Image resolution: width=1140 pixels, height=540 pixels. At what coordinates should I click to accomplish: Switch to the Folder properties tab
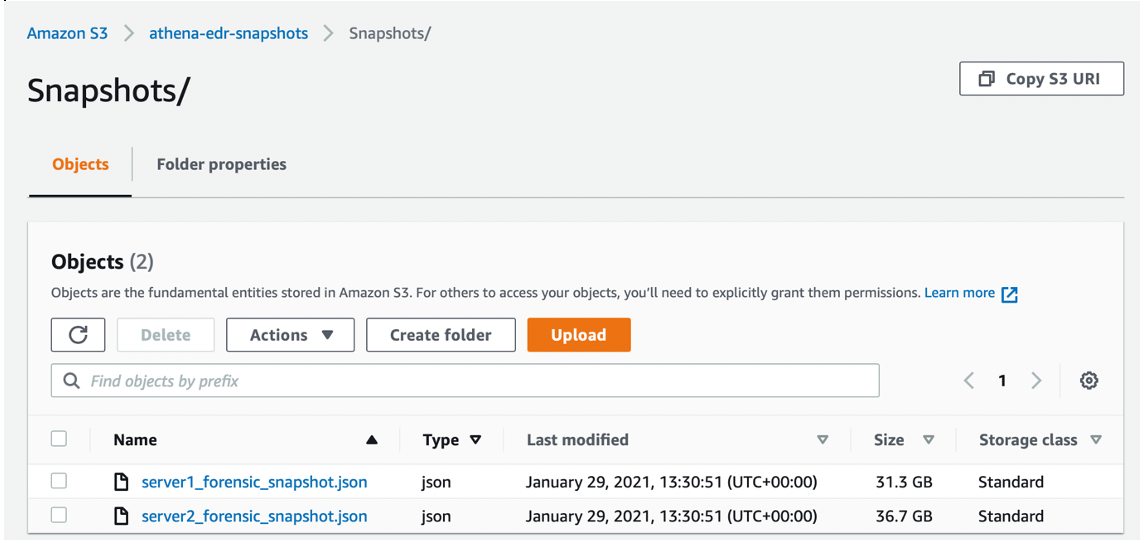pyautogui.click(x=221, y=164)
